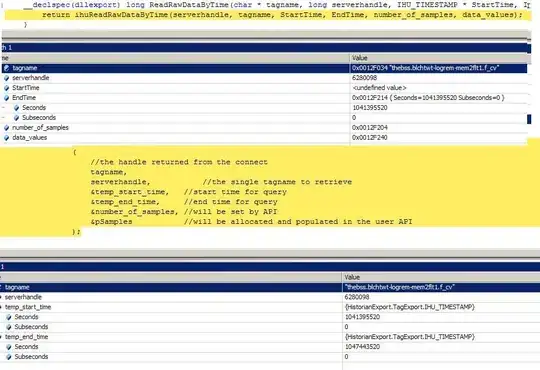Click the icon next to number_of_samples
Image resolution: width=540 pixels, height=370 pixels.
(6, 128)
